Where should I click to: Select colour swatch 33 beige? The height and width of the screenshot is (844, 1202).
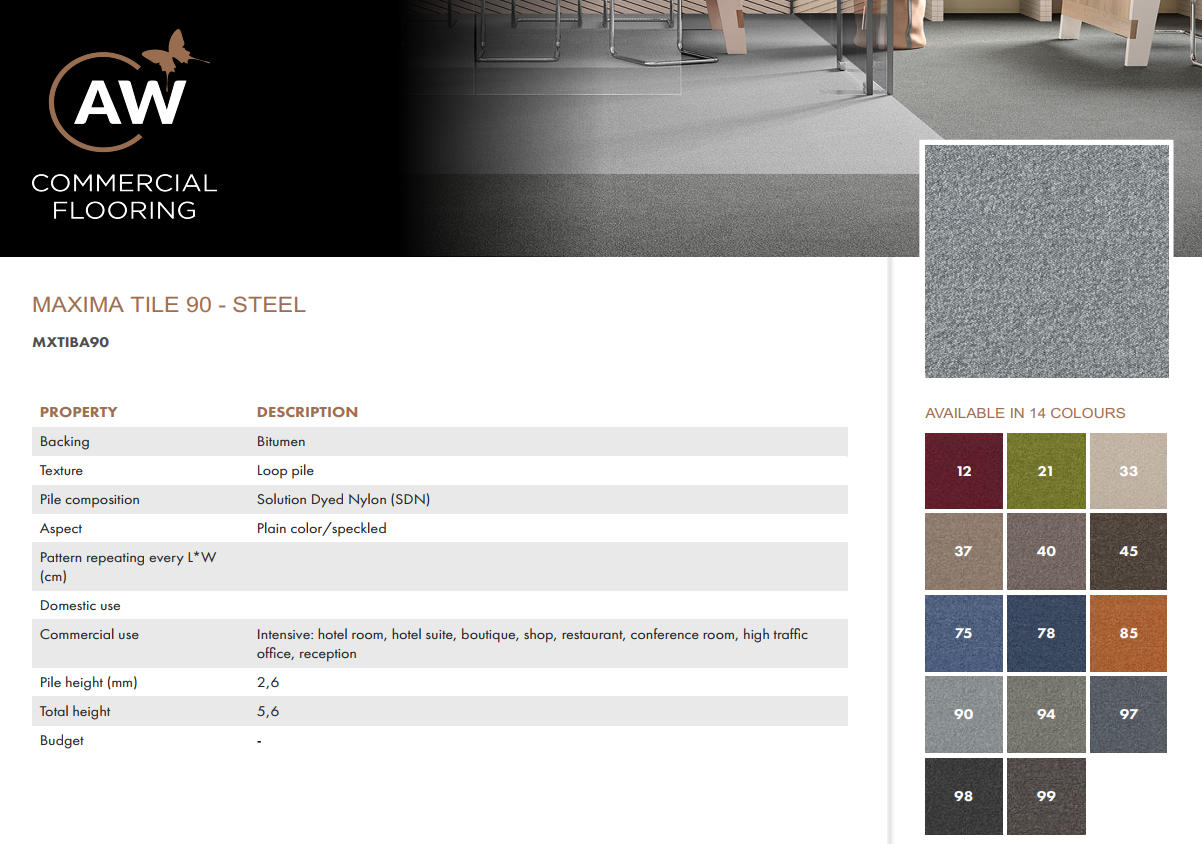coord(1128,471)
